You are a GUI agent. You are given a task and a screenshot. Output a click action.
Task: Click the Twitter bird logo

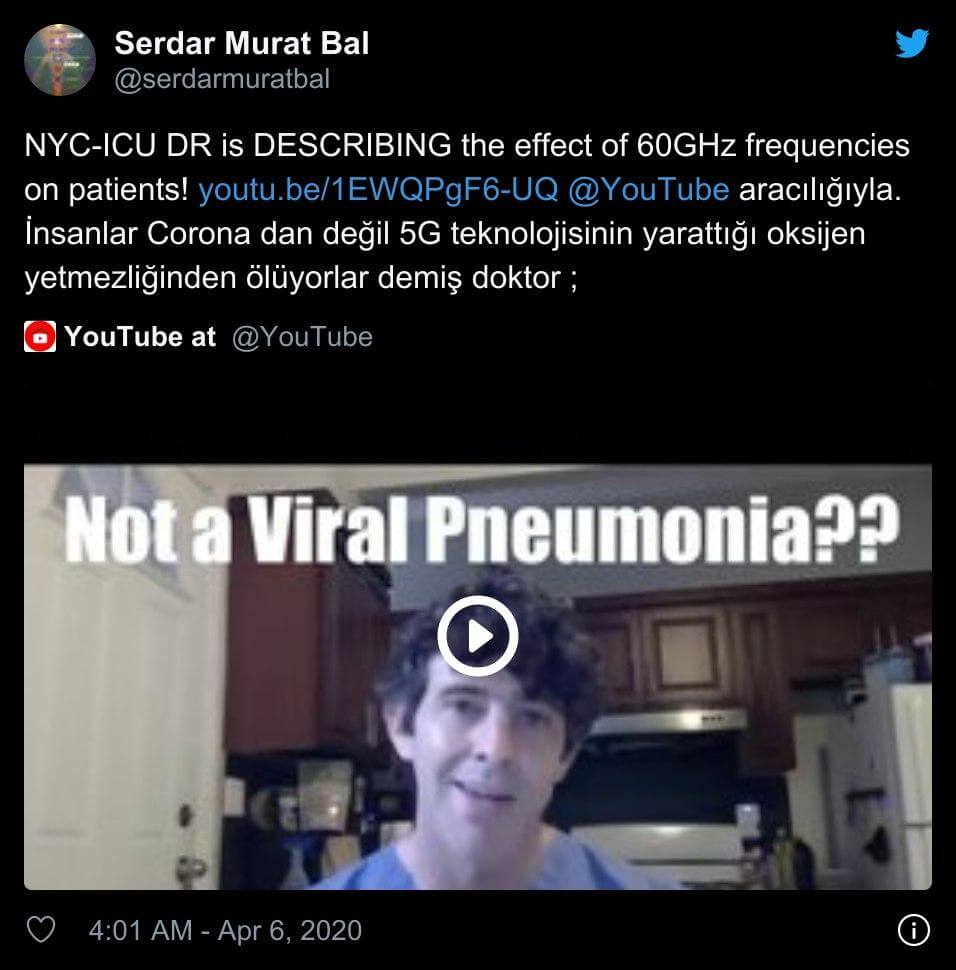coord(912,43)
